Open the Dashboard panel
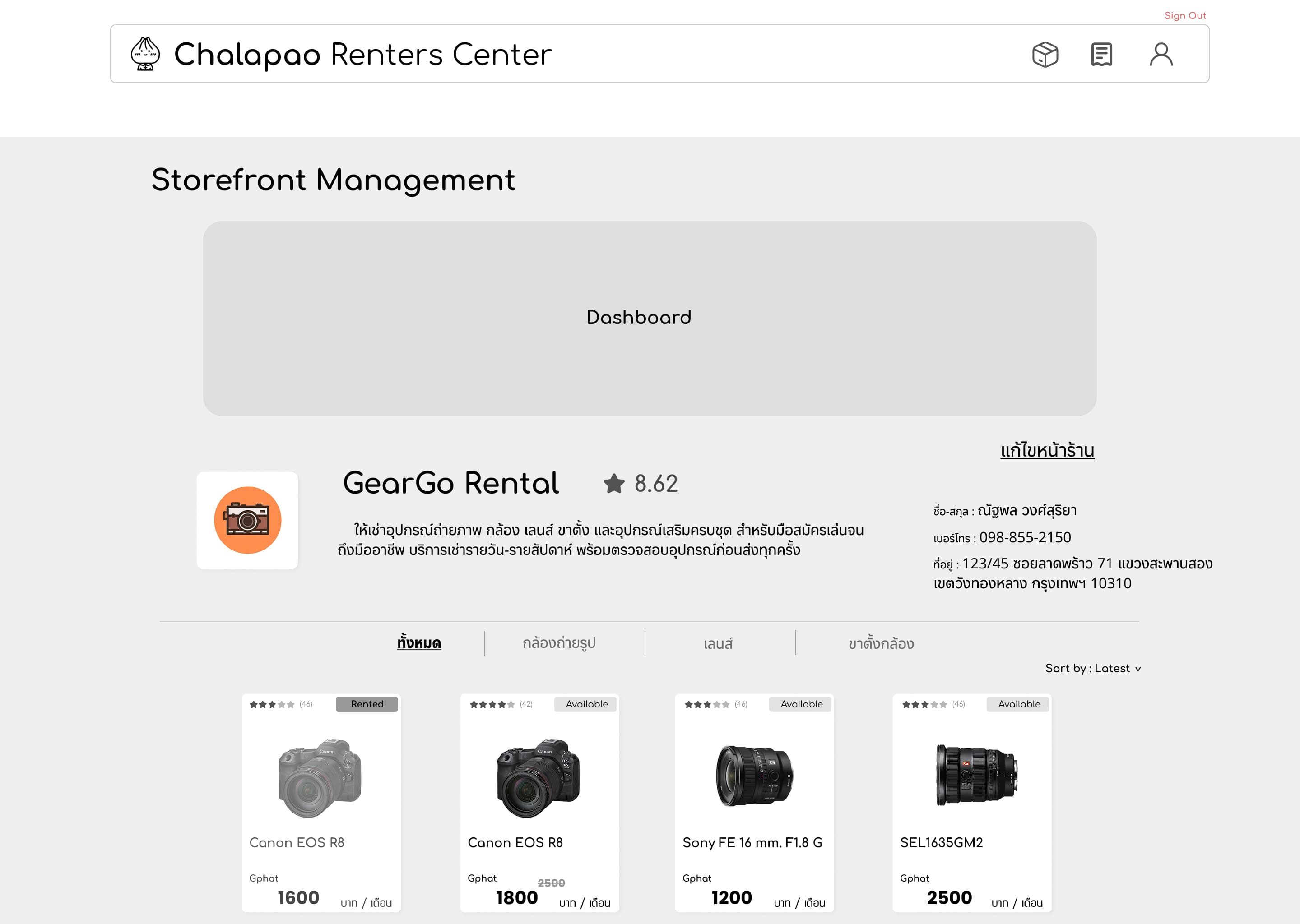This screenshot has width=1300, height=924. (x=650, y=318)
